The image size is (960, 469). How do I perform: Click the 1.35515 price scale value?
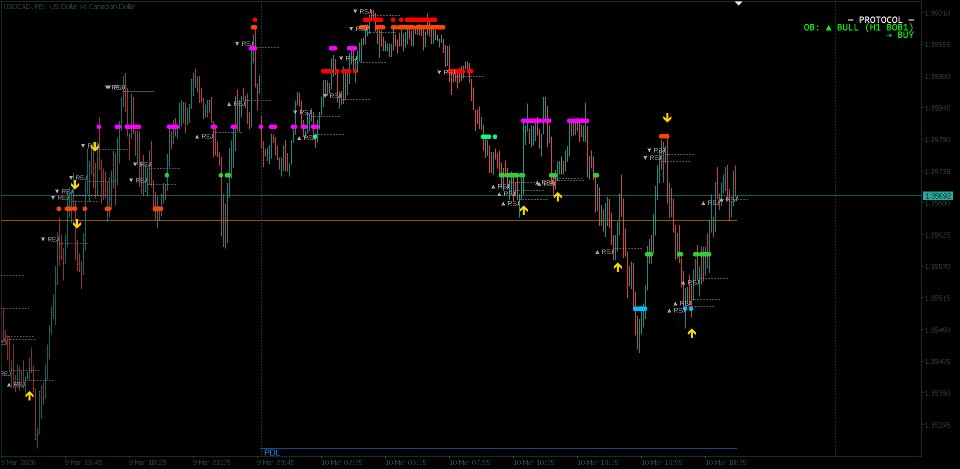click(937, 298)
